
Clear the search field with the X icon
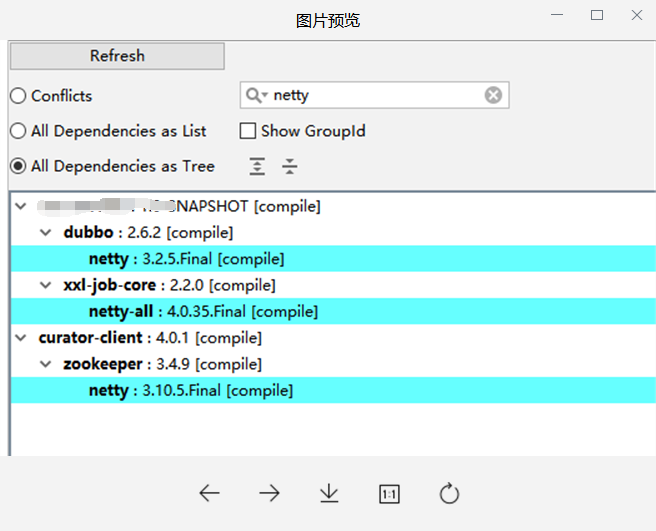(x=493, y=95)
